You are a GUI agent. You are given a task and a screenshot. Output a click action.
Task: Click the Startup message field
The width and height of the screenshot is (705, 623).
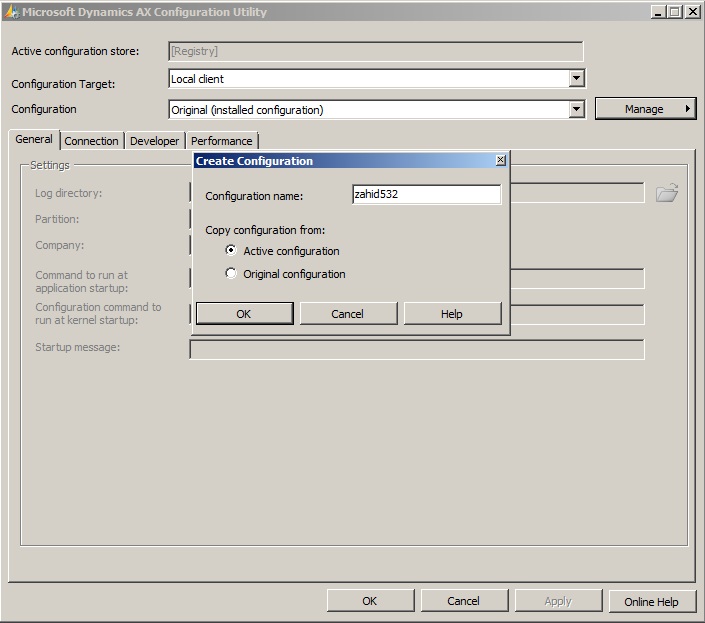[x=417, y=349]
